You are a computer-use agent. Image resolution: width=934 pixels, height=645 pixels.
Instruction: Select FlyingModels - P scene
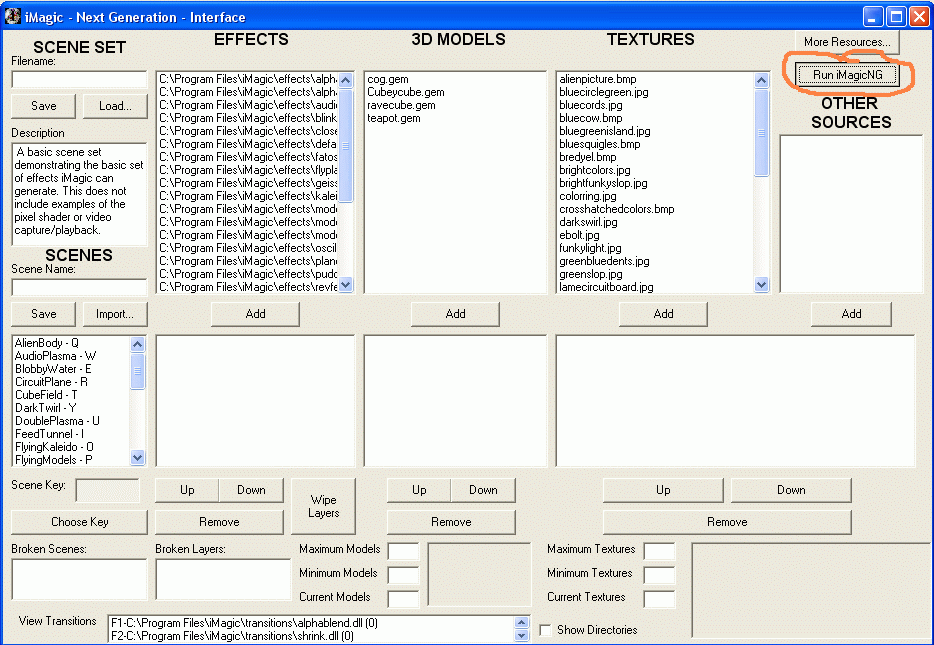point(53,460)
